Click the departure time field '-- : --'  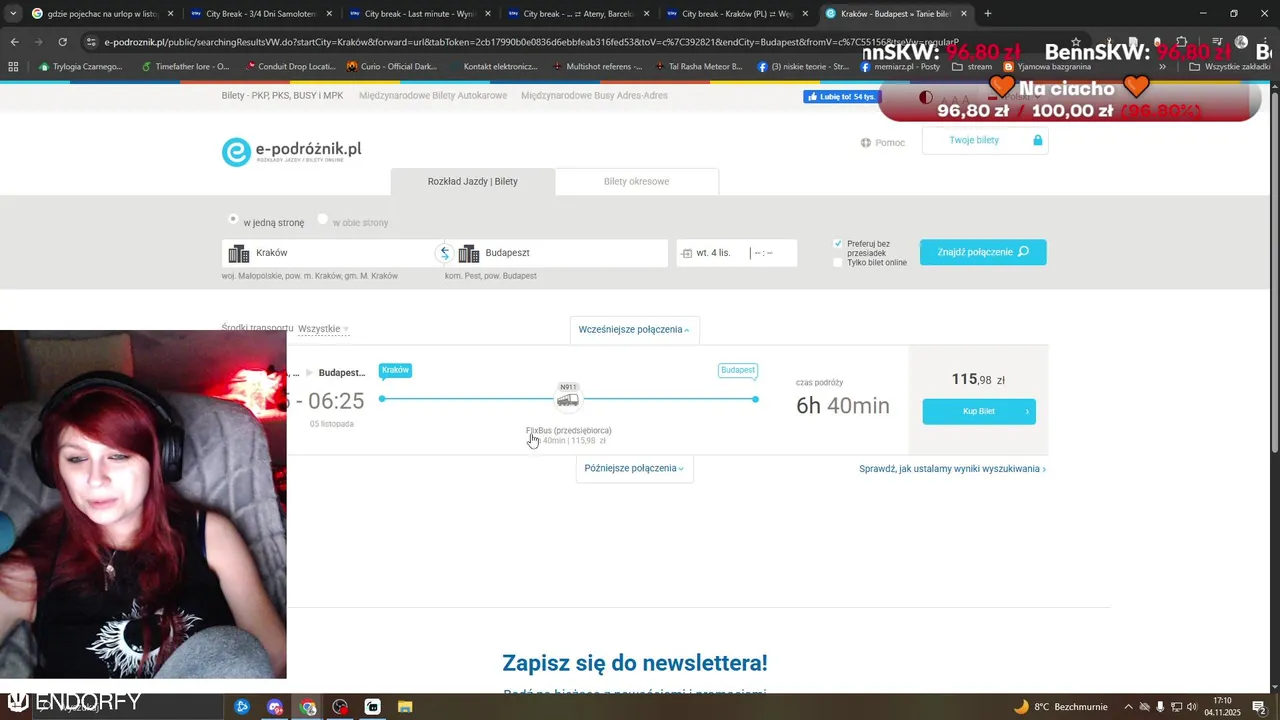[773, 253]
